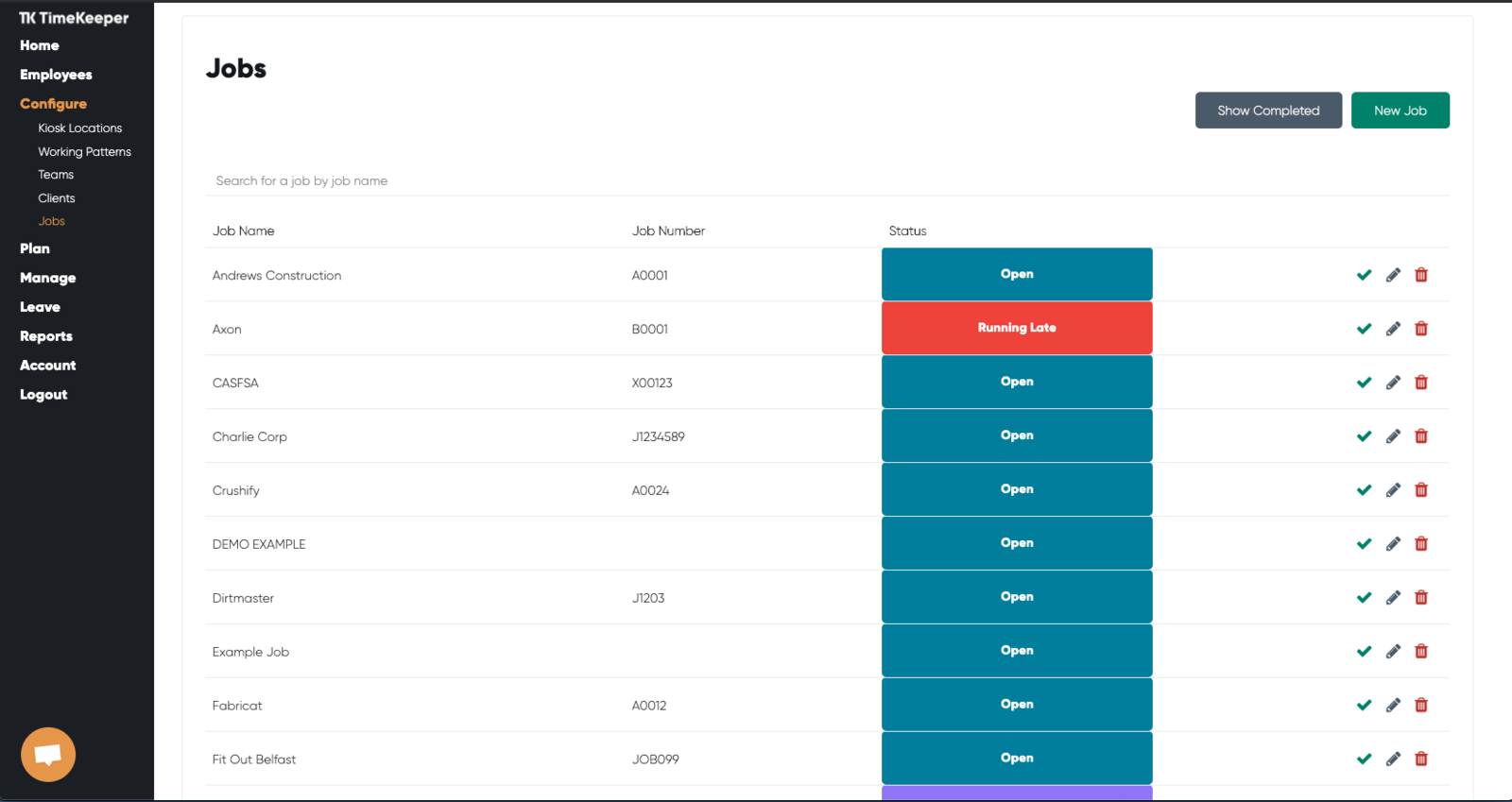The image size is (1512, 802).
Task: Edit the Axon job with pencil icon
Action: (x=1393, y=329)
